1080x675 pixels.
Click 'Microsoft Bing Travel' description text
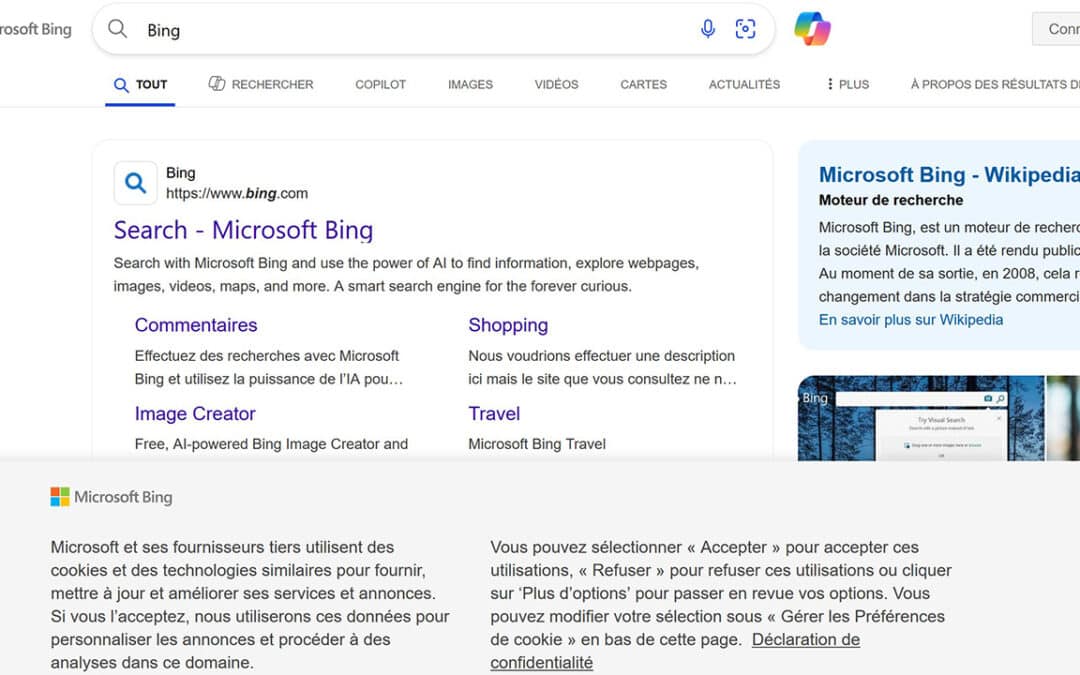click(537, 444)
